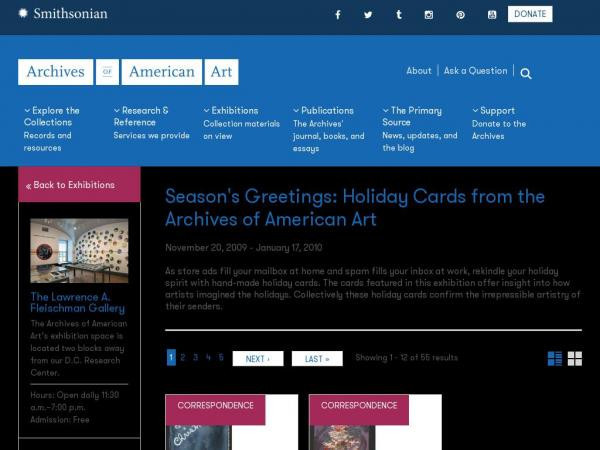Viewport: 600px width, 450px height.
Task: Expand the Publications menu
Action: click(x=323, y=111)
